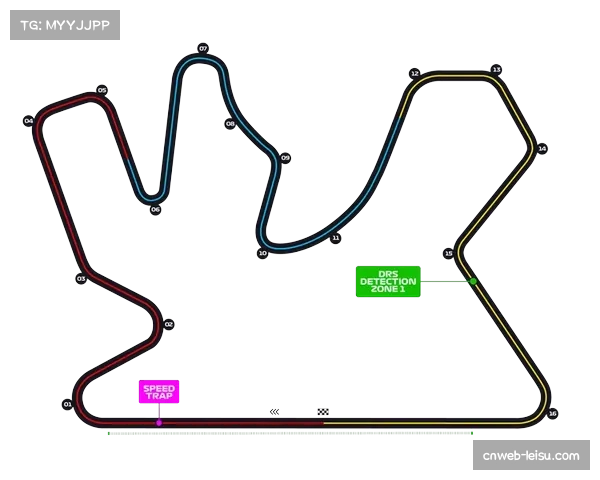Click corner number 05 marker
Viewport: 600px width, 480px height.
pyautogui.click(x=102, y=90)
